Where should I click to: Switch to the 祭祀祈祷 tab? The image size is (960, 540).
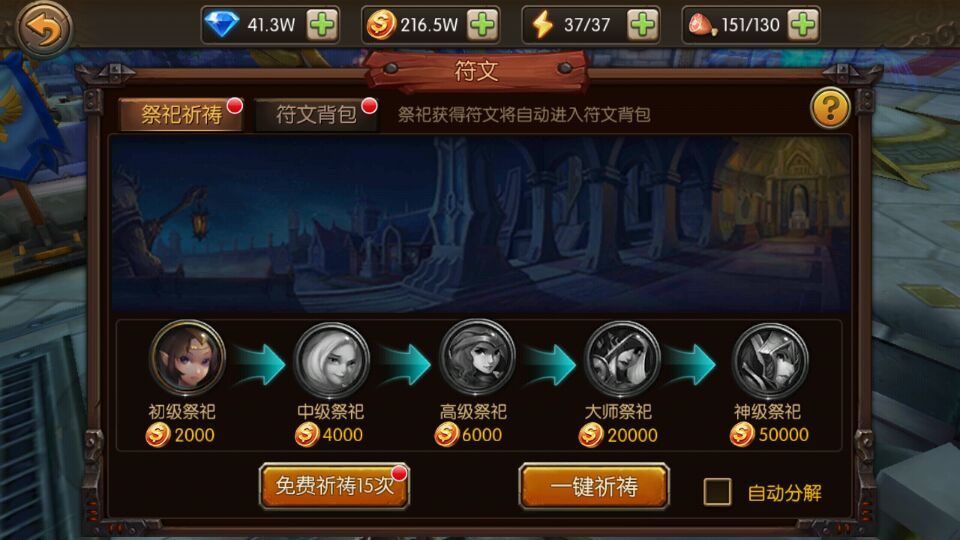182,114
